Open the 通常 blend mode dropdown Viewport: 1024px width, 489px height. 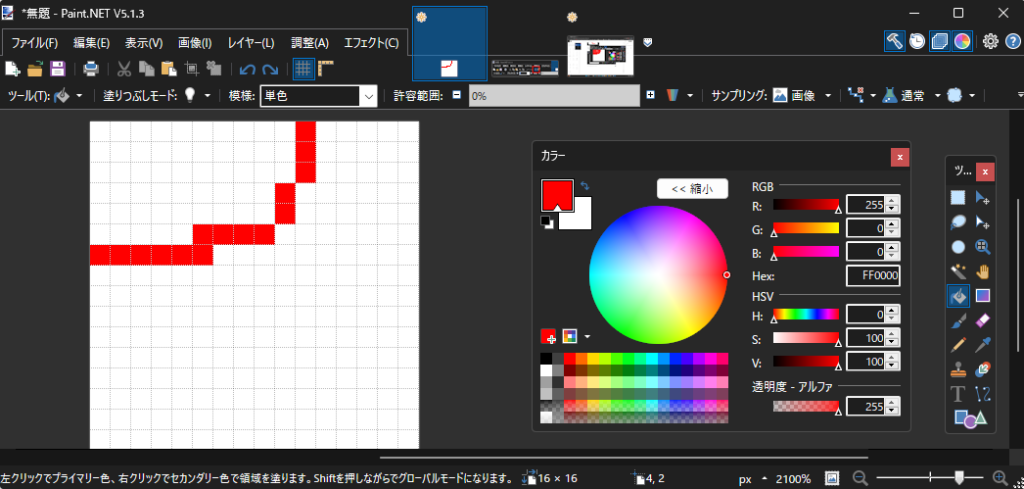937,96
